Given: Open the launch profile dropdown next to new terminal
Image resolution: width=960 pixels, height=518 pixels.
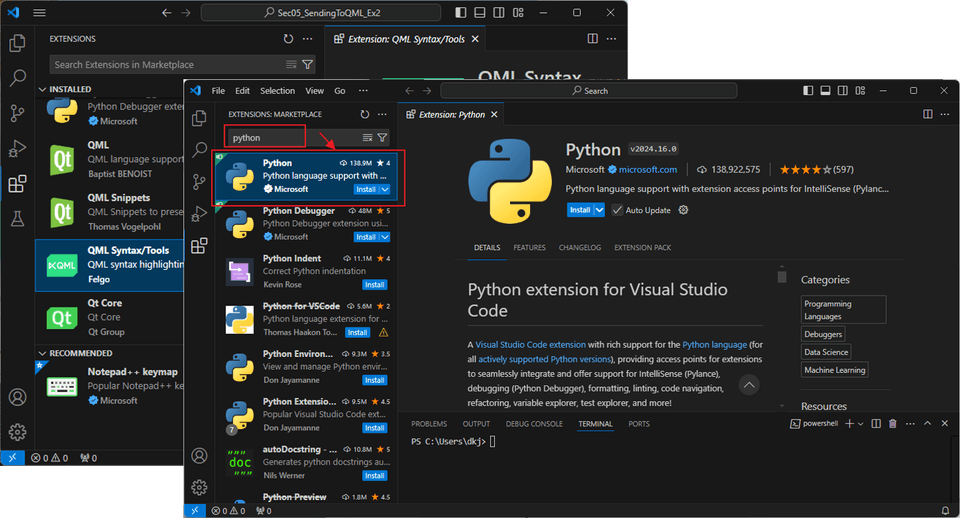Looking at the screenshot, I should point(861,424).
